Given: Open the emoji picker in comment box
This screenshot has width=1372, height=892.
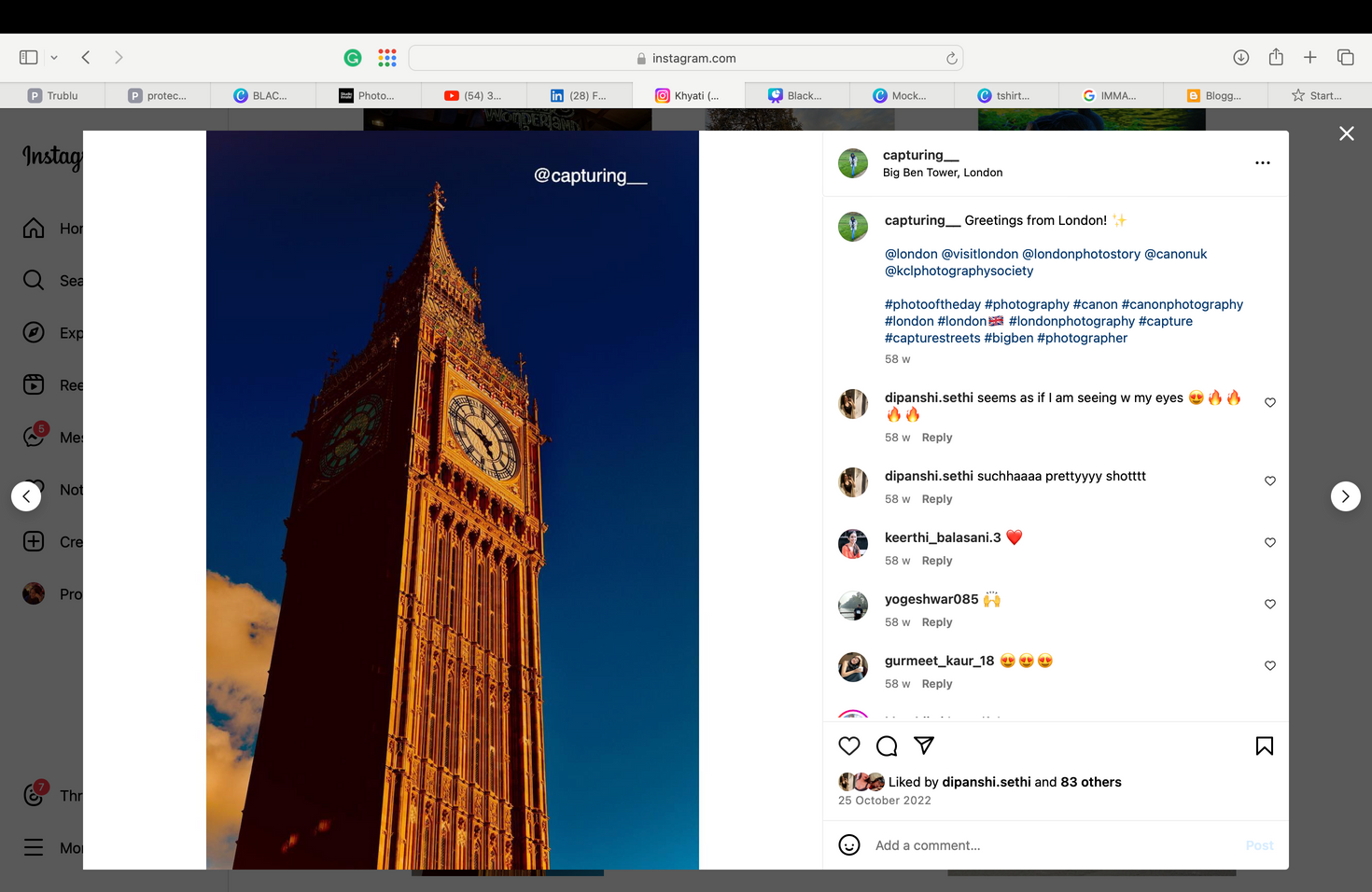Looking at the screenshot, I should tap(848, 845).
